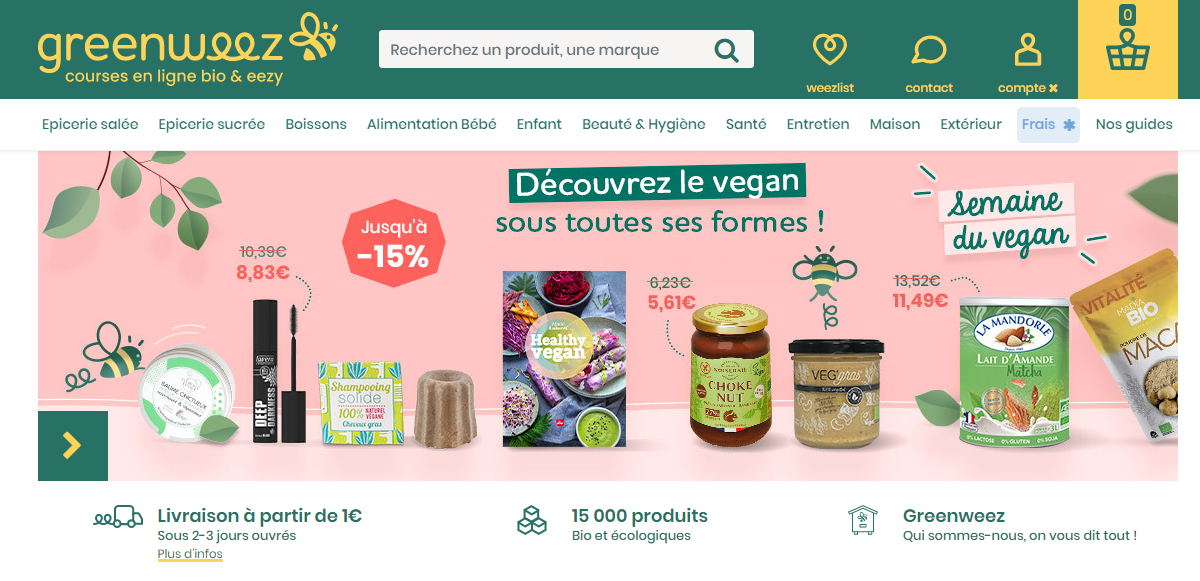The image size is (1200, 581).
Task: Select the Frais snowflake tab
Action: pos(1048,124)
